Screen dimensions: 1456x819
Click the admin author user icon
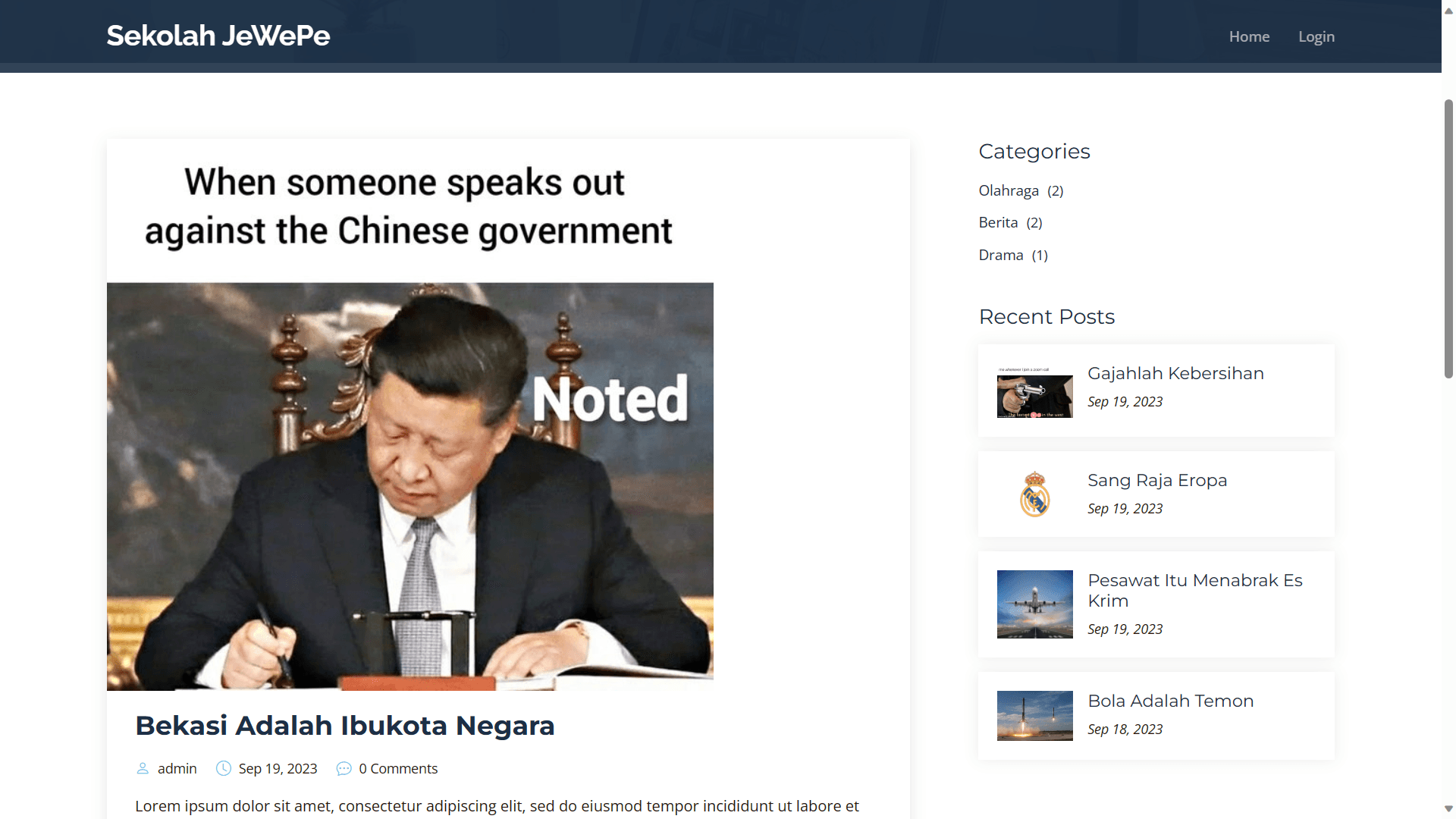[143, 768]
